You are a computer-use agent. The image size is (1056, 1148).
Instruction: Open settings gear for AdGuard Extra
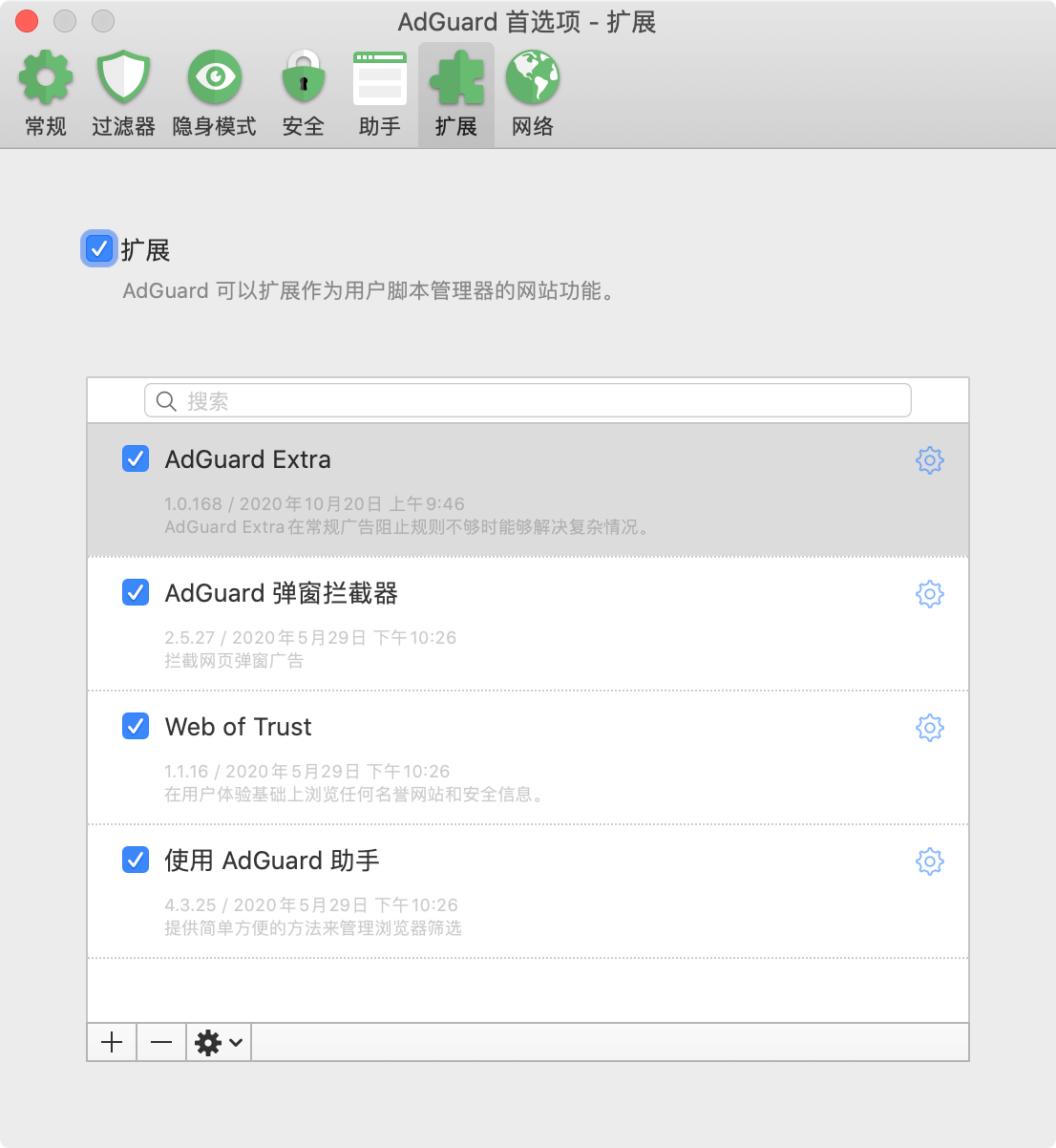(929, 459)
